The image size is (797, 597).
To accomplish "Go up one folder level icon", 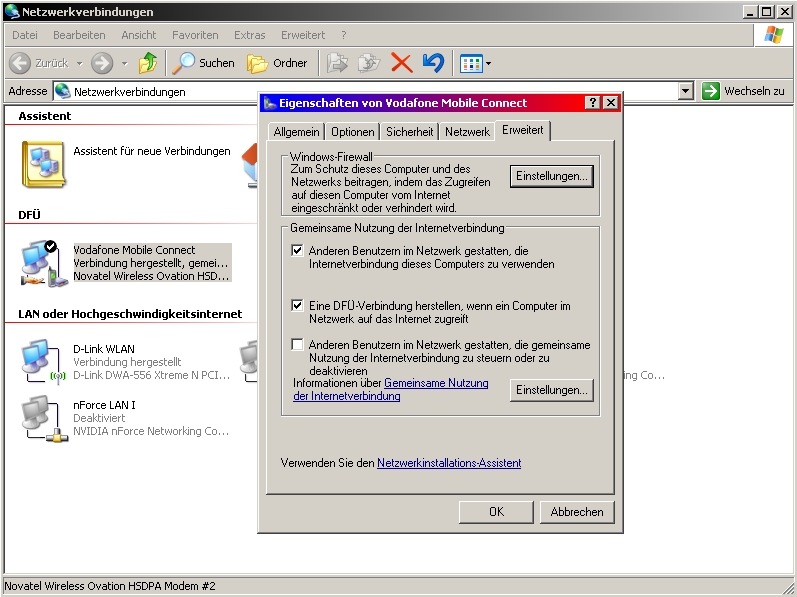I will 148,63.
